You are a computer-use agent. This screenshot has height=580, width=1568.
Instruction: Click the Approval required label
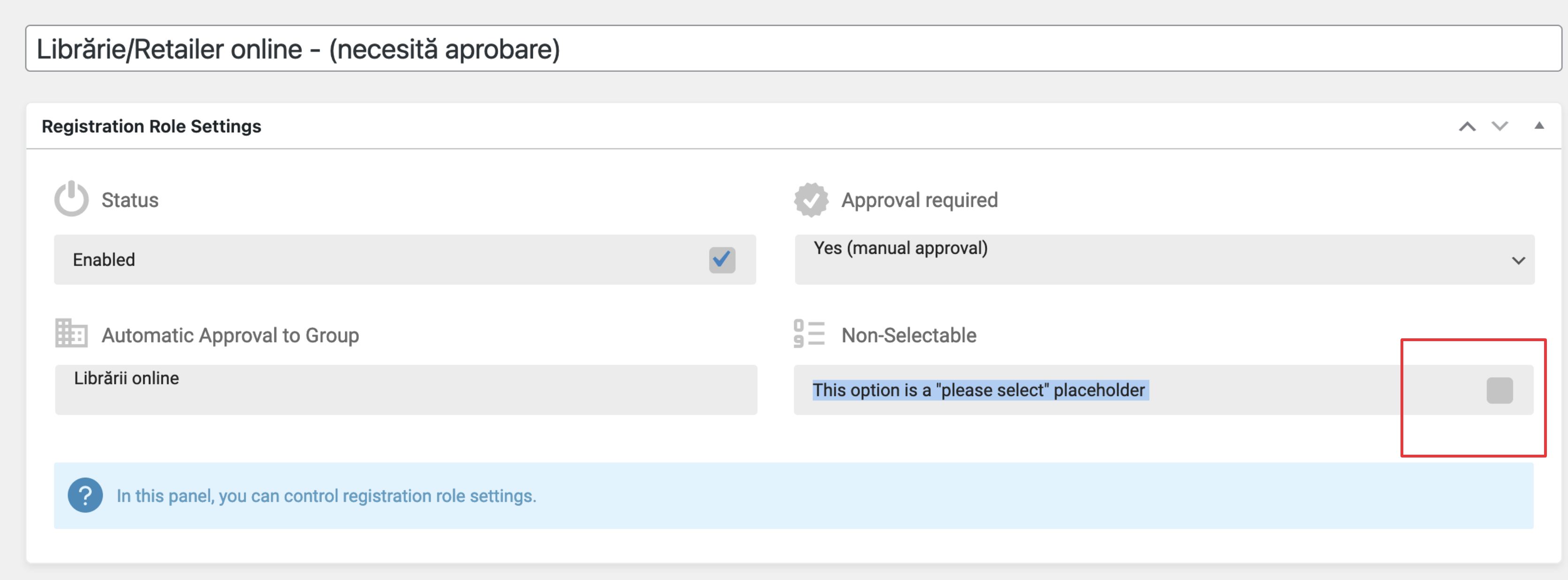coord(919,199)
